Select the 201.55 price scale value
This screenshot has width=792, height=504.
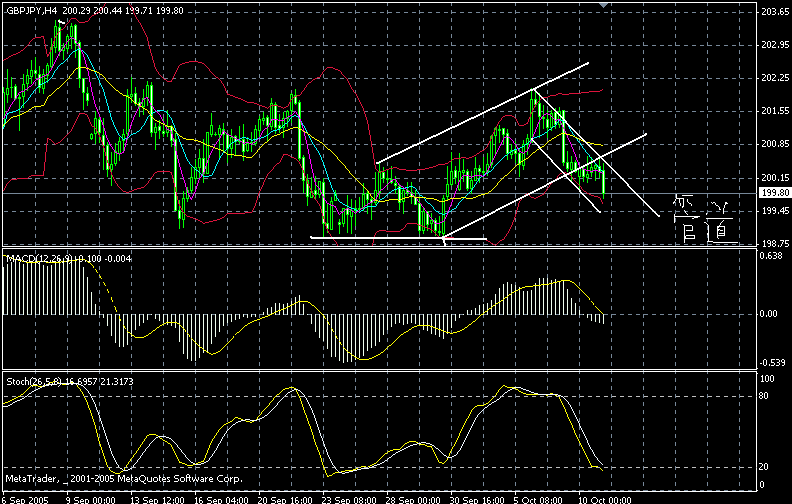click(775, 111)
